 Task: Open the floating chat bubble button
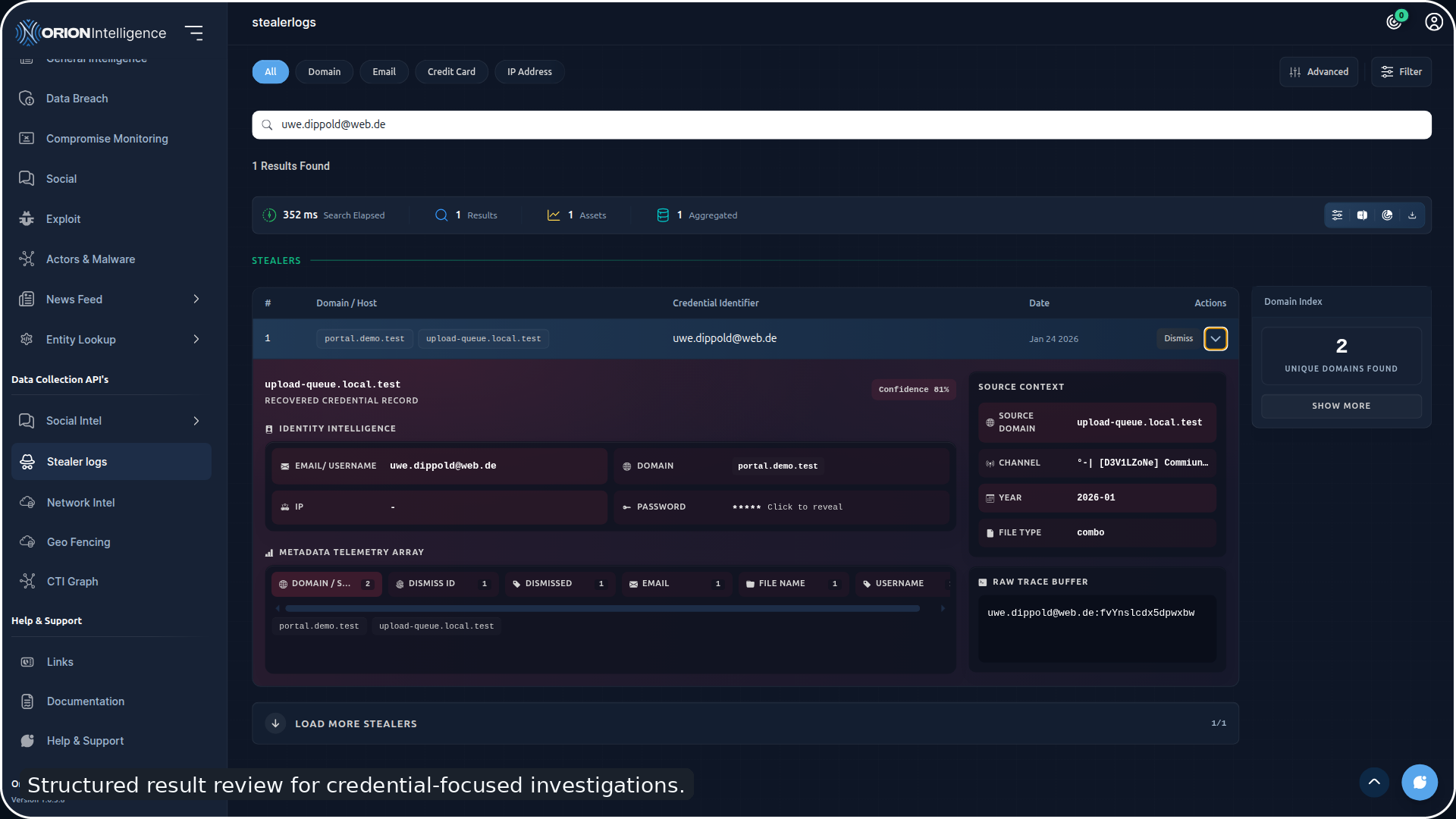point(1420,782)
